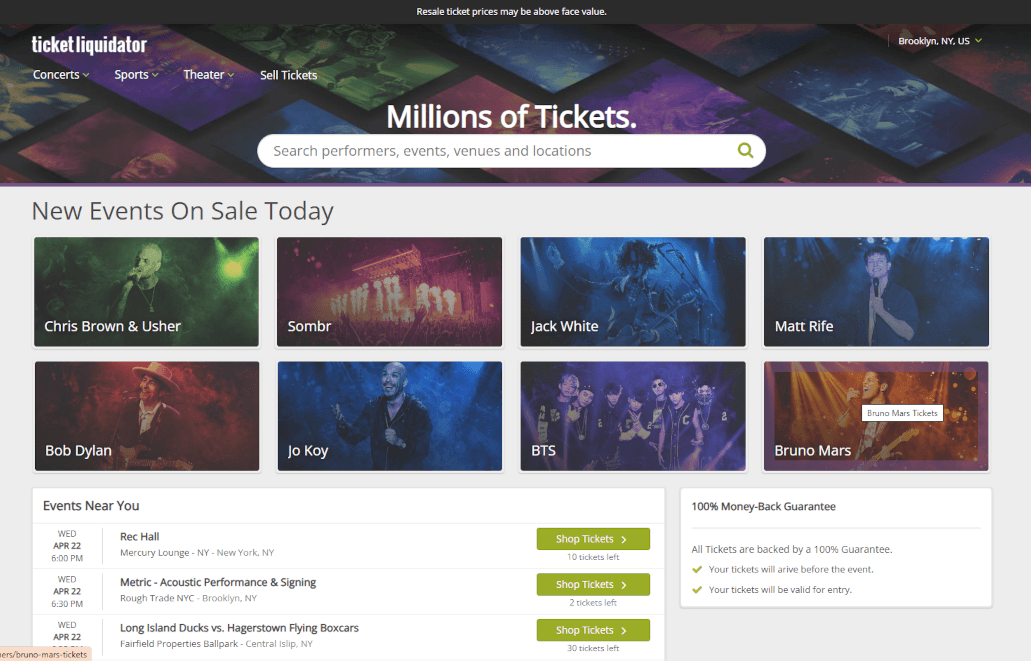Open the Jack White event card
1031x661 pixels.
pyautogui.click(x=633, y=292)
